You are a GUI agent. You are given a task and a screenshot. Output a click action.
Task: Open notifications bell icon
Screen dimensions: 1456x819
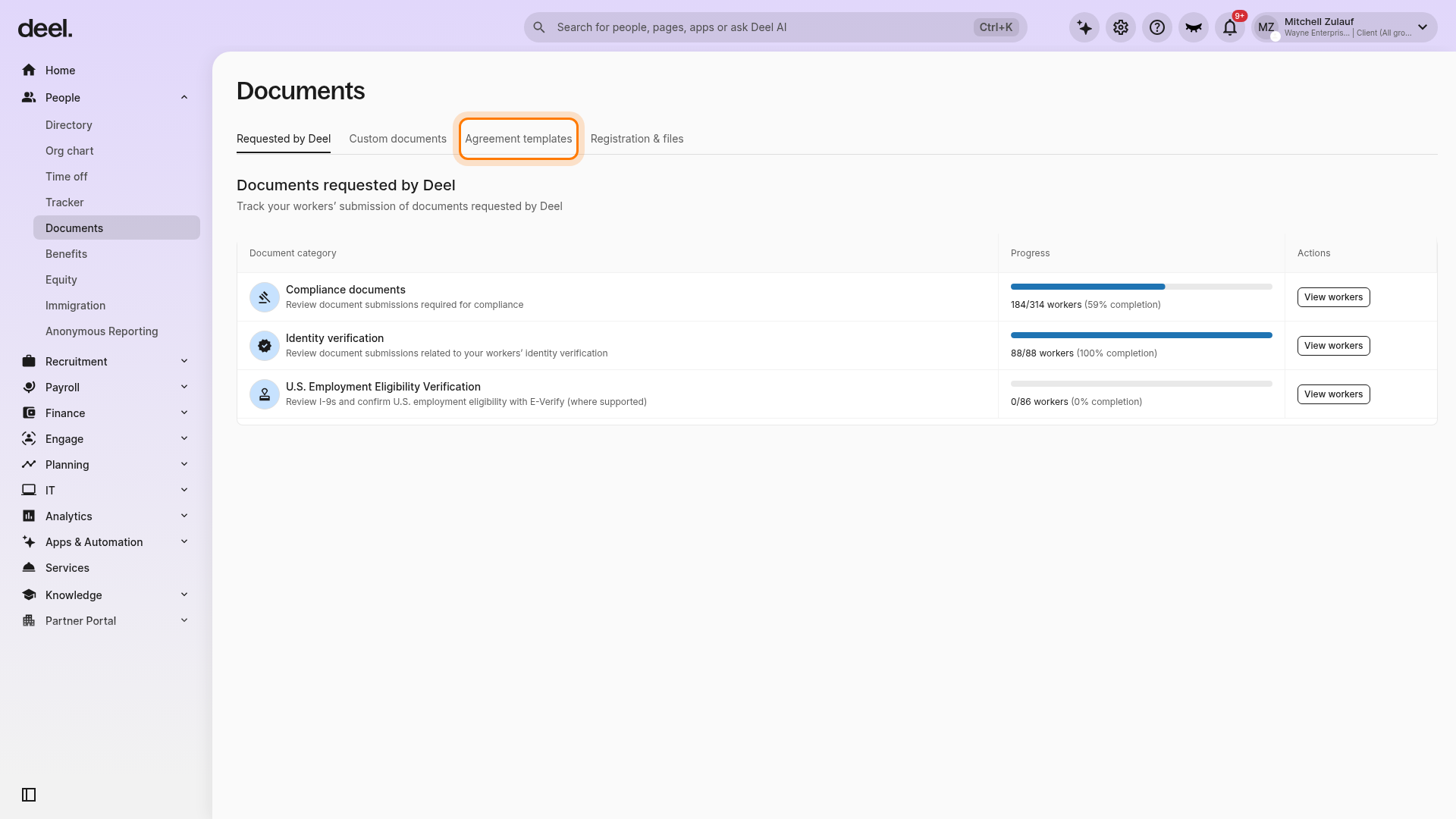coord(1230,27)
